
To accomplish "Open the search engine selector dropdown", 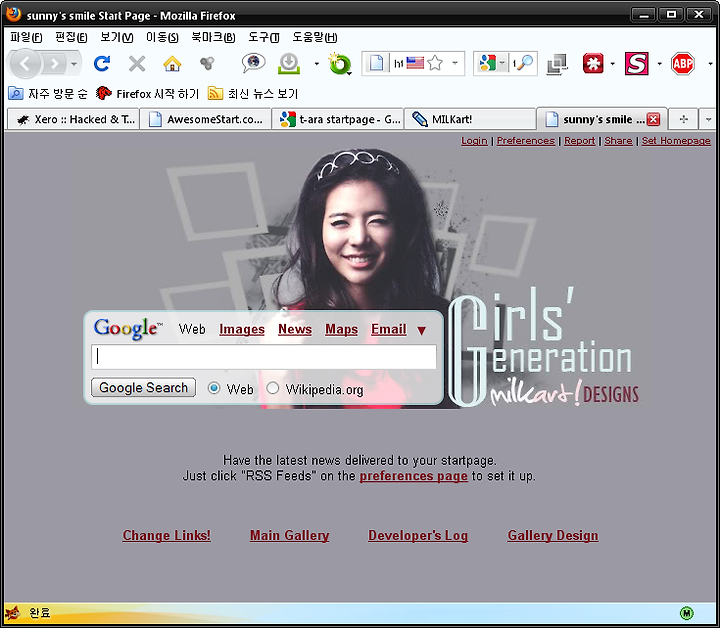I will click(502, 63).
